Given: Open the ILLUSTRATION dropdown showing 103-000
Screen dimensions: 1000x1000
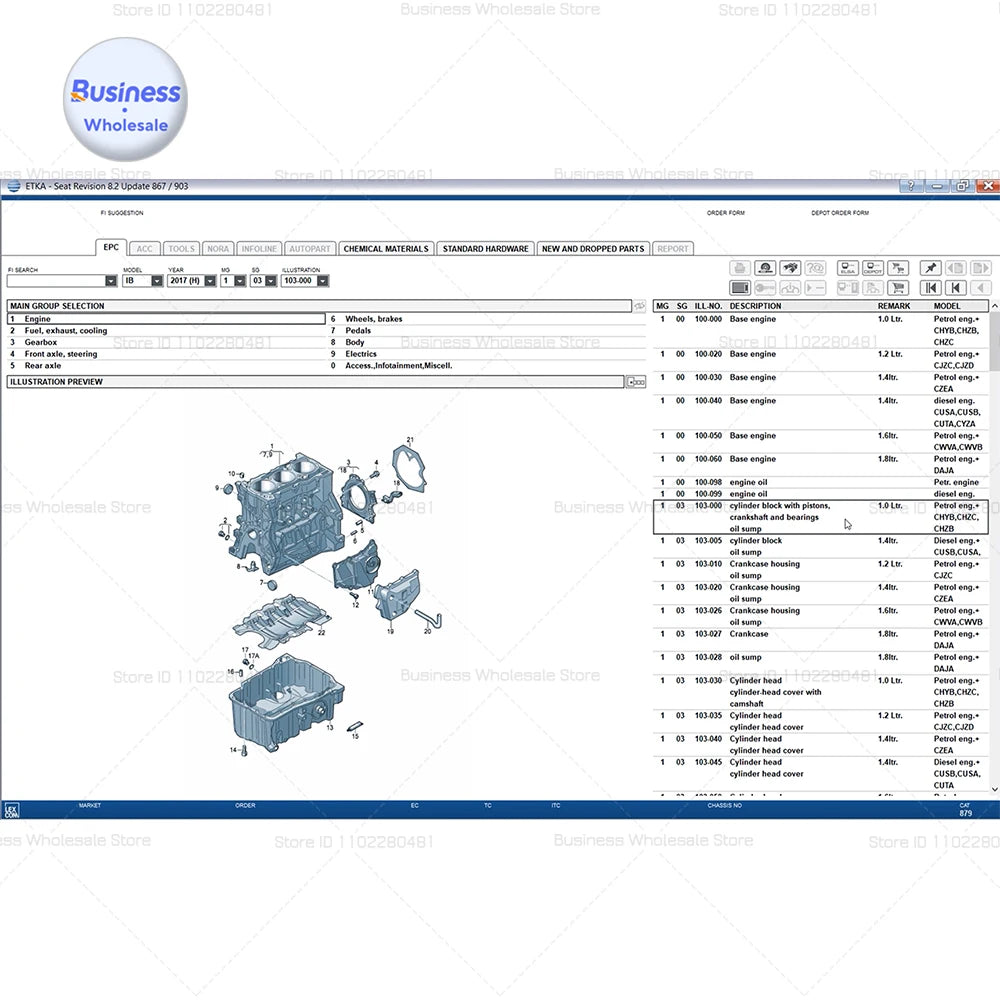Looking at the screenshot, I should tap(322, 281).
